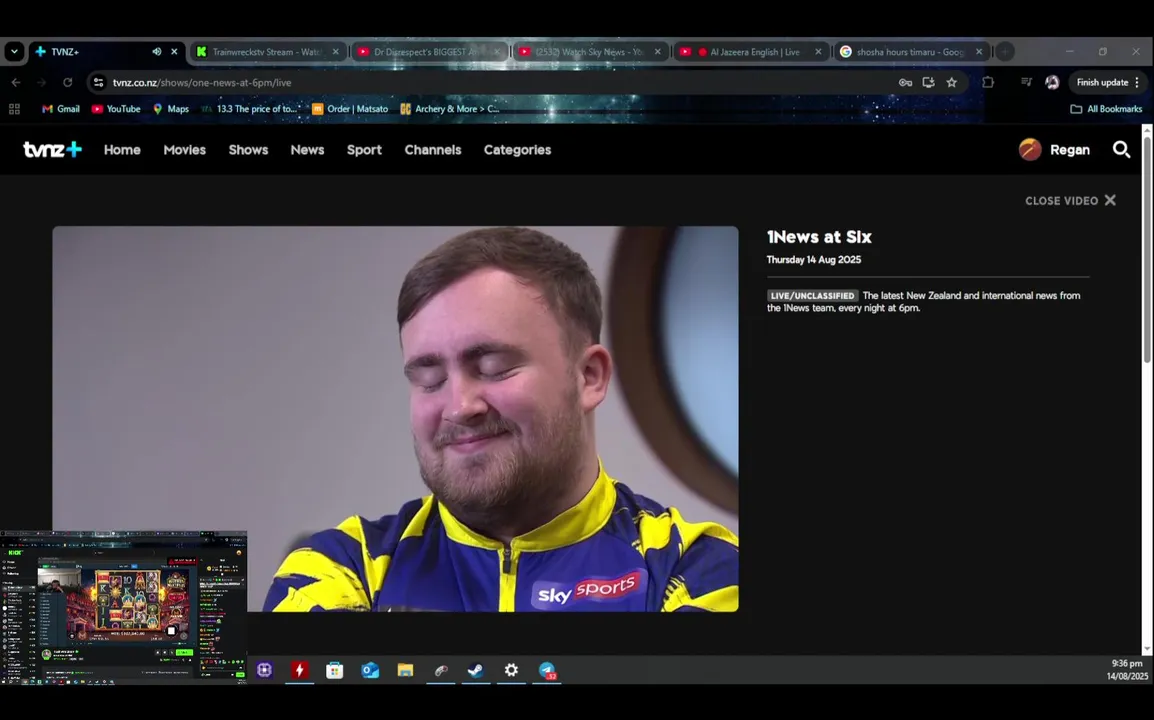This screenshot has width=1154, height=720.
Task: Open a new browser tab
Action: pyautogui.click(x=1005, y=52)
